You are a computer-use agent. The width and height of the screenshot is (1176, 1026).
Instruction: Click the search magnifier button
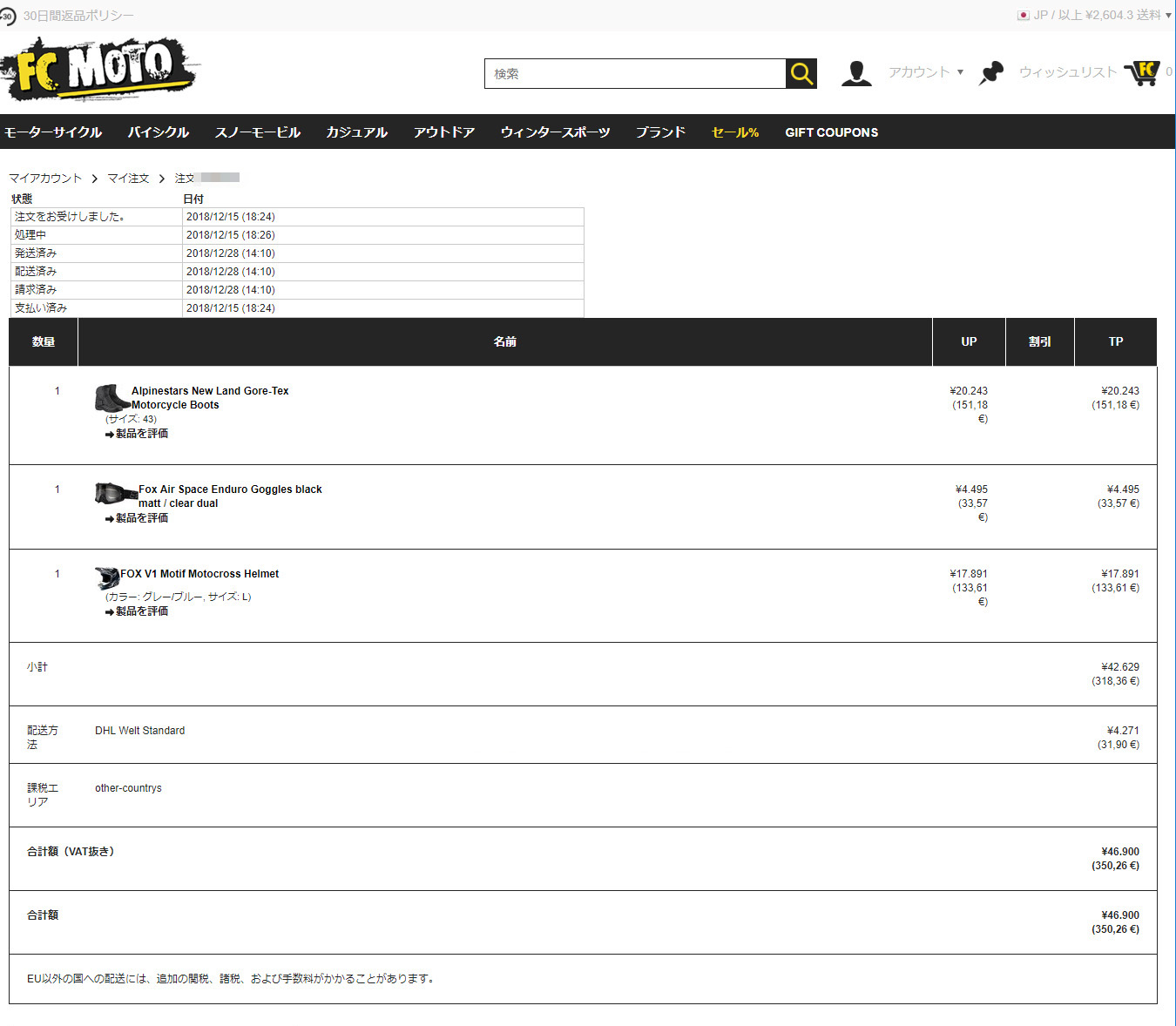point(801,74)
